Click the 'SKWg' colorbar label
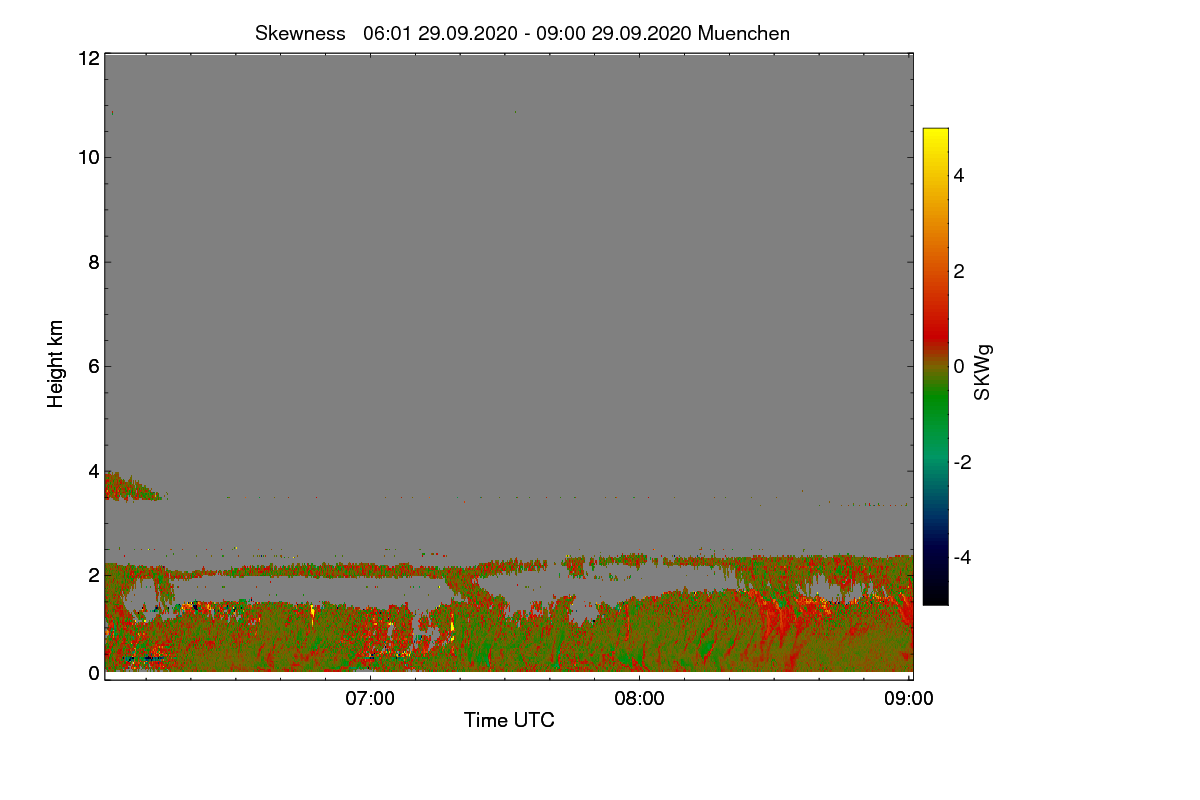 (x=983, y=373)
